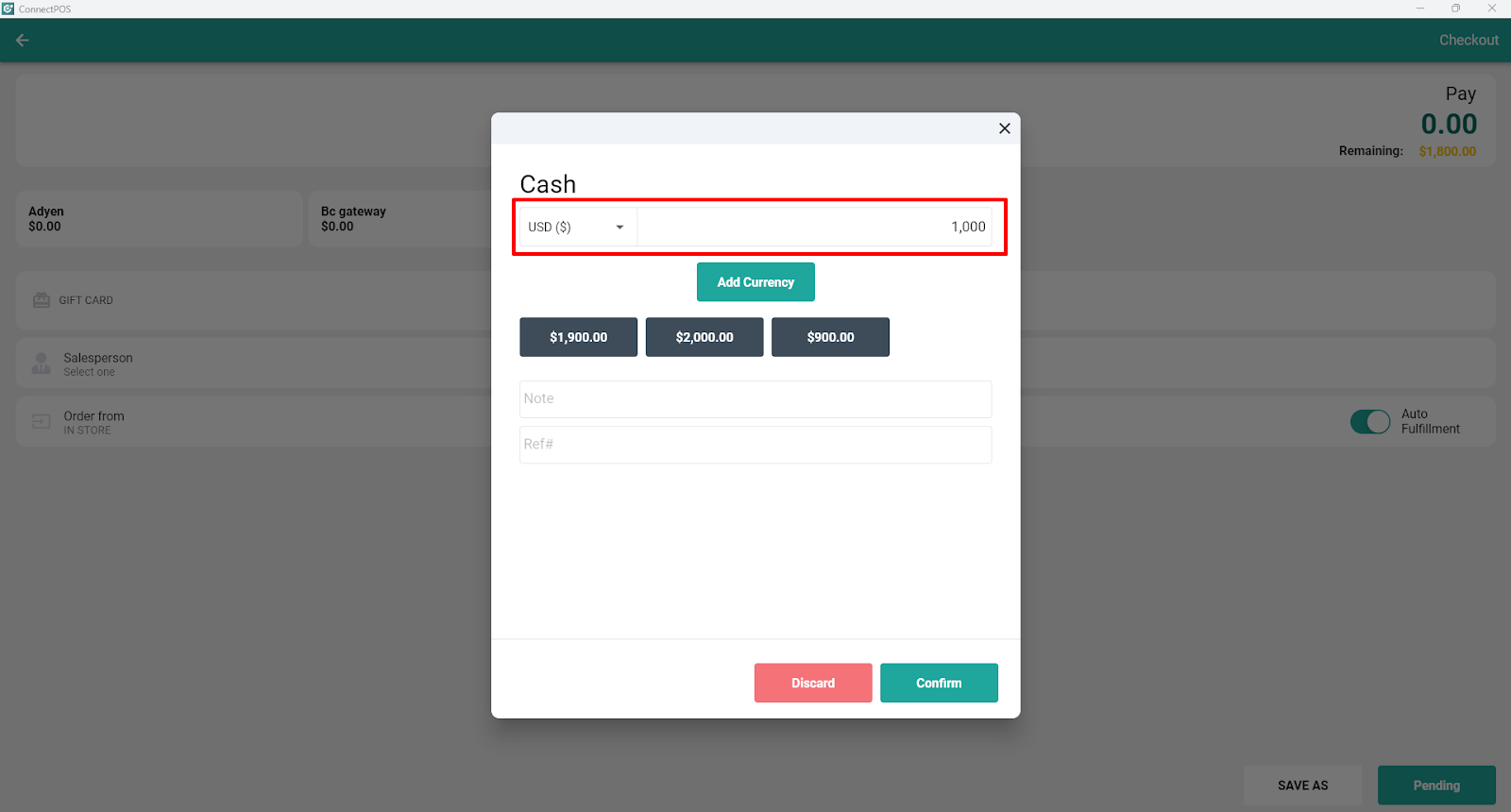Open the USD ($) currency dropdown
Screen dimensions: 1511x812
(578, 228)
